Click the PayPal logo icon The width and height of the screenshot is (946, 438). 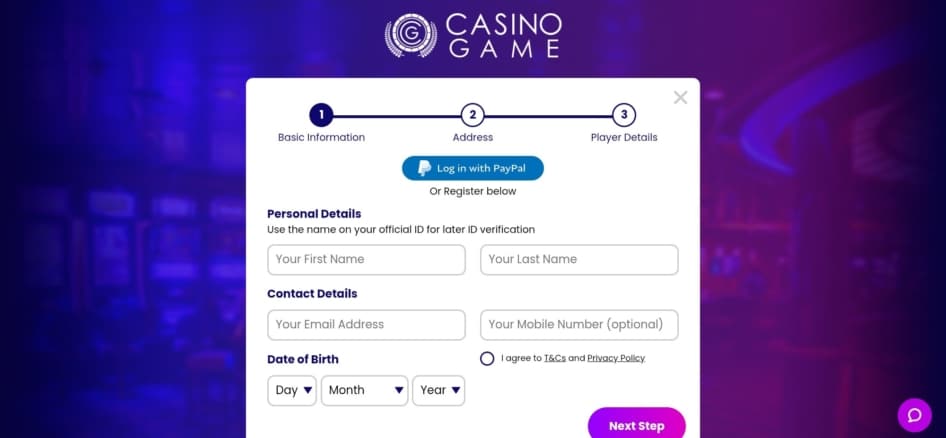(424, 168)
